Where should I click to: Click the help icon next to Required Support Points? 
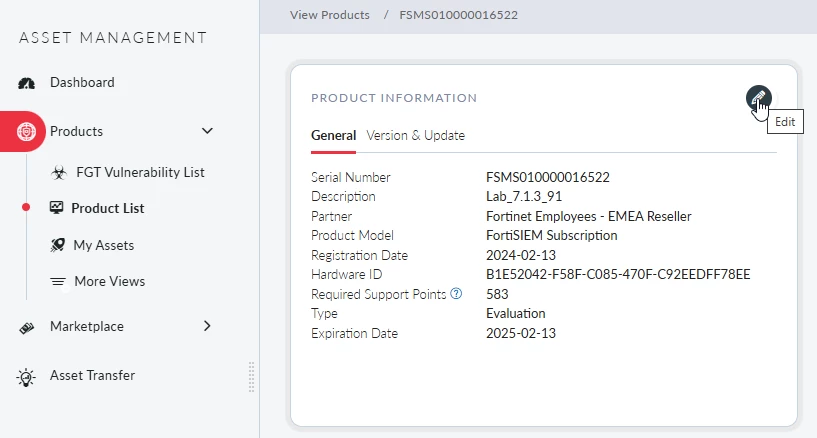pos(456,294)
